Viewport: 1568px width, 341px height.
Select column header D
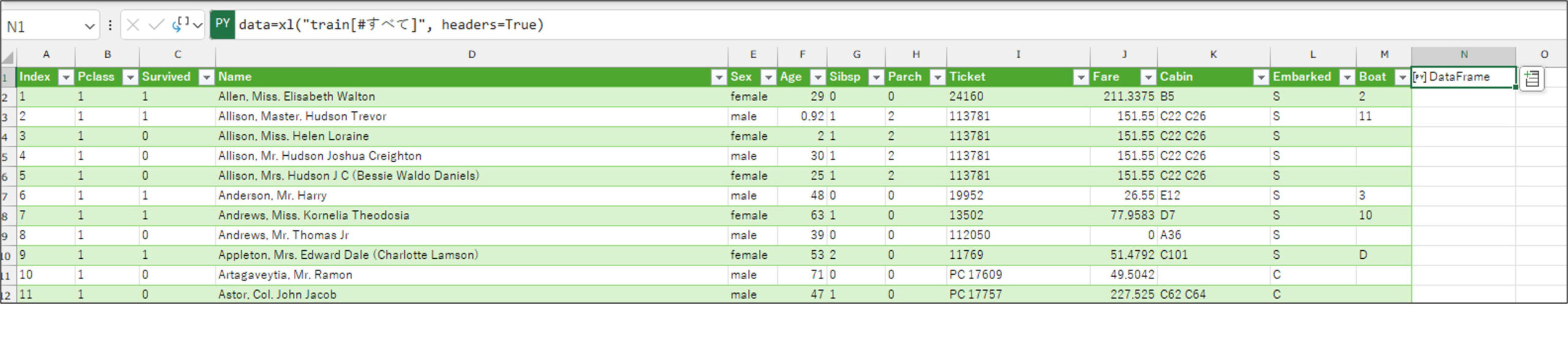pyautogui.click(x=472, y=55)
